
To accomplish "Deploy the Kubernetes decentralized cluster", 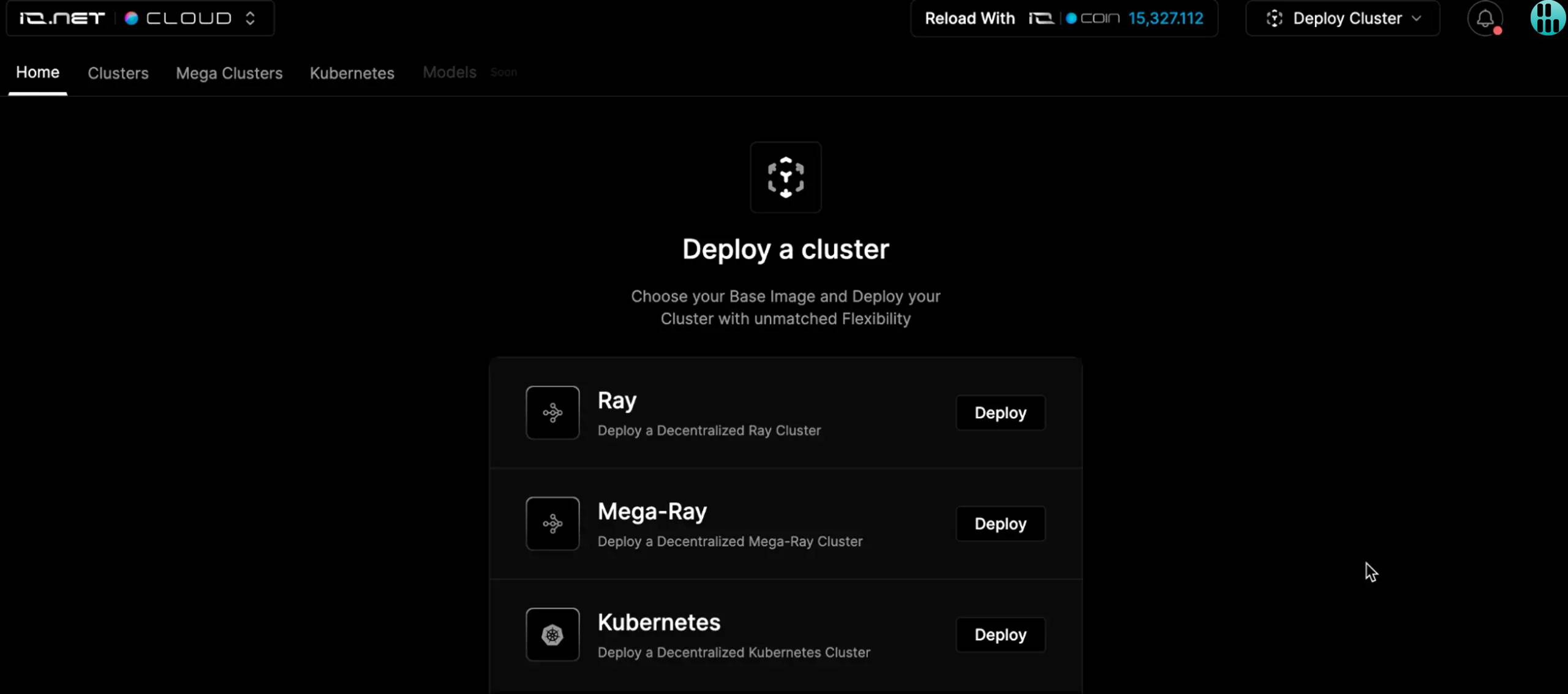I will point(1001,635).
